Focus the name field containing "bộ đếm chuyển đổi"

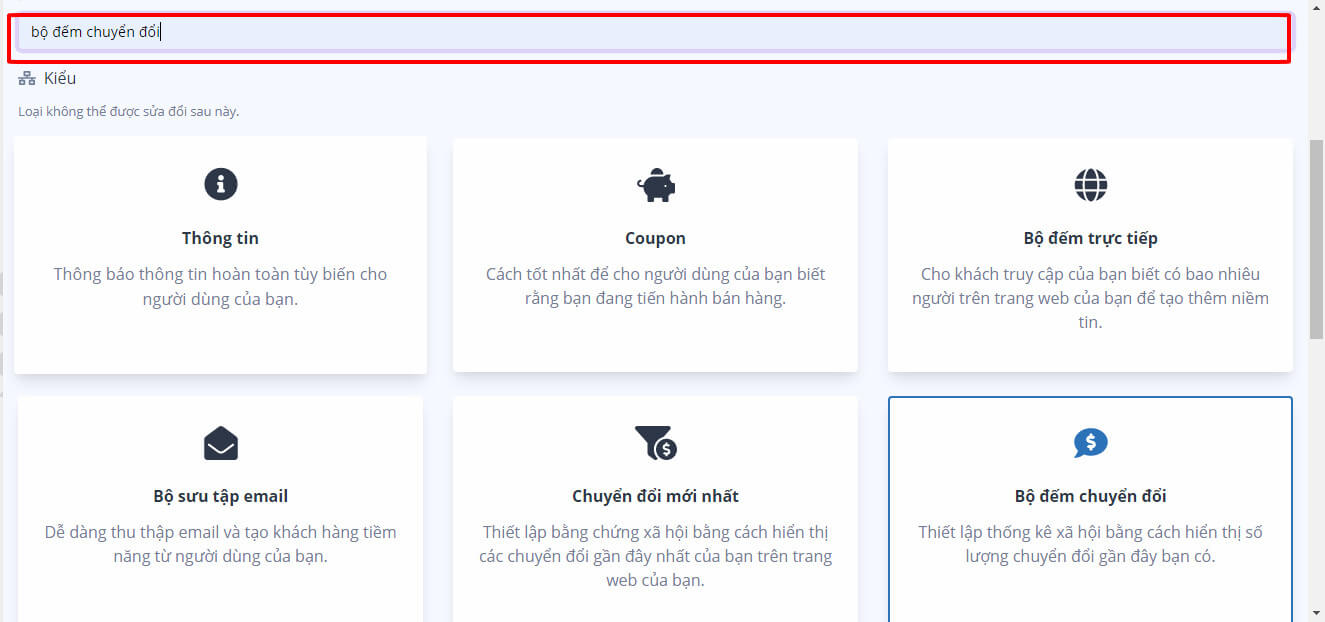[x=650, y=32]
